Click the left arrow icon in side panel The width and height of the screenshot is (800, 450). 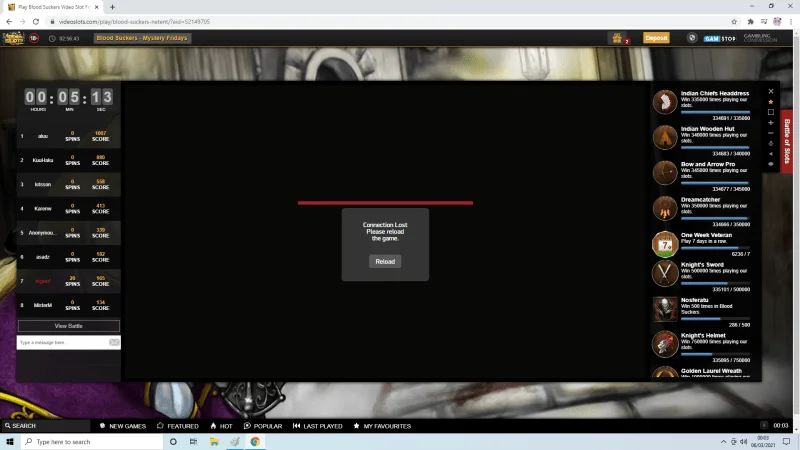pyautogui.click(x=771, y=154)
